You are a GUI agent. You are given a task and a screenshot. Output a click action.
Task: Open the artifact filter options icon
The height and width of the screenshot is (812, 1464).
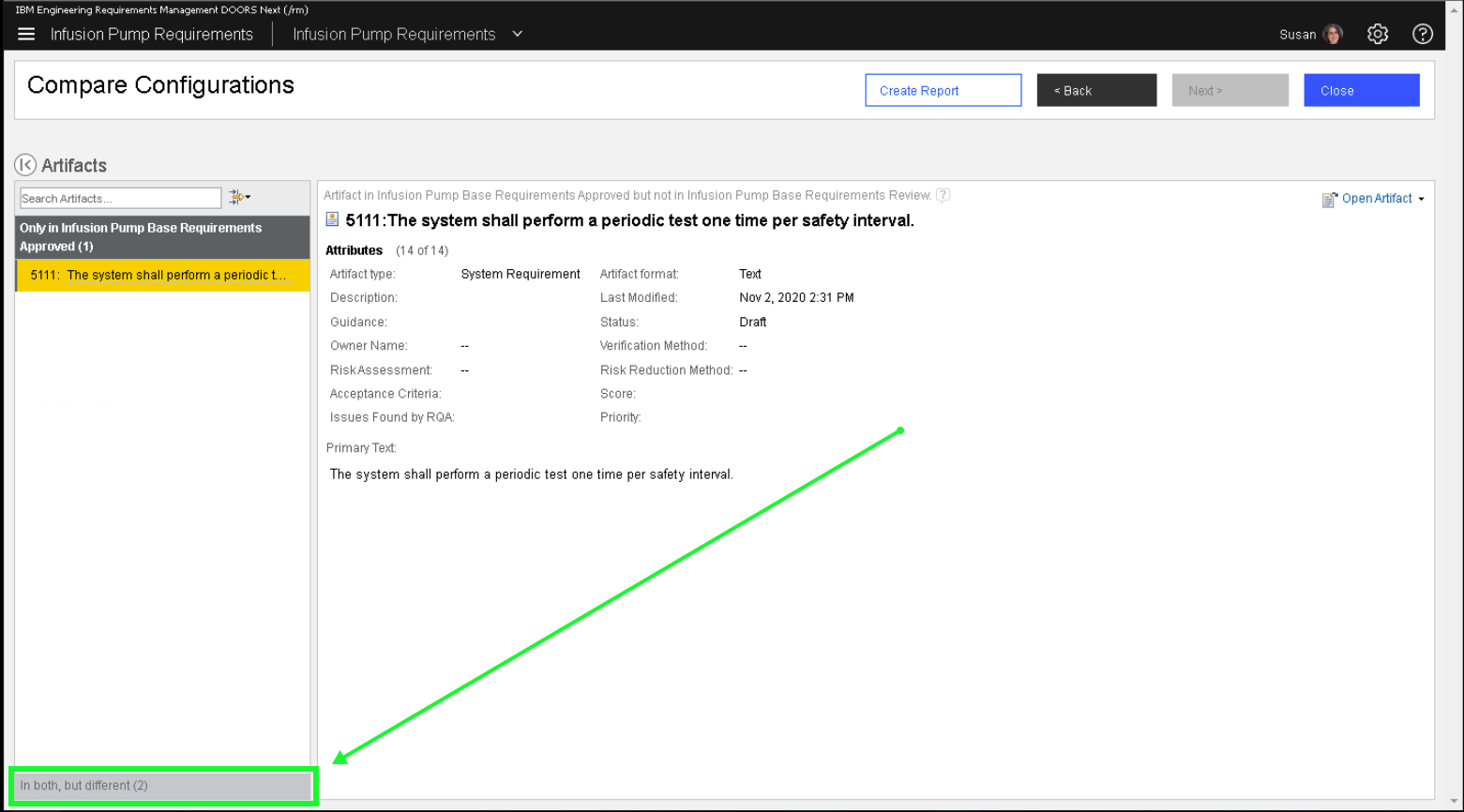(239, 197)
